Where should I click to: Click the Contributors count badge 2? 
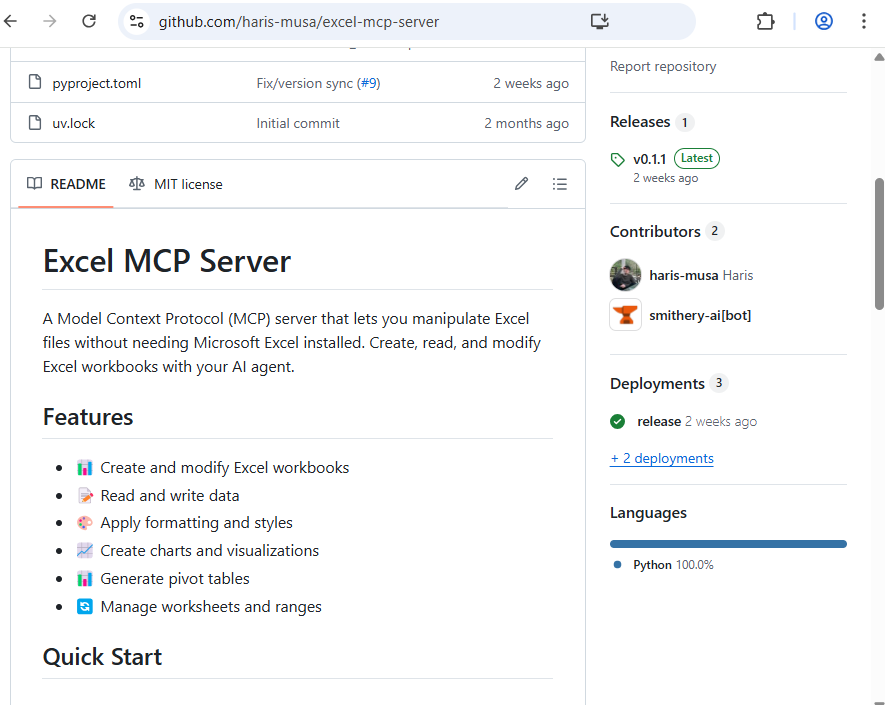[x=715, y=231]
